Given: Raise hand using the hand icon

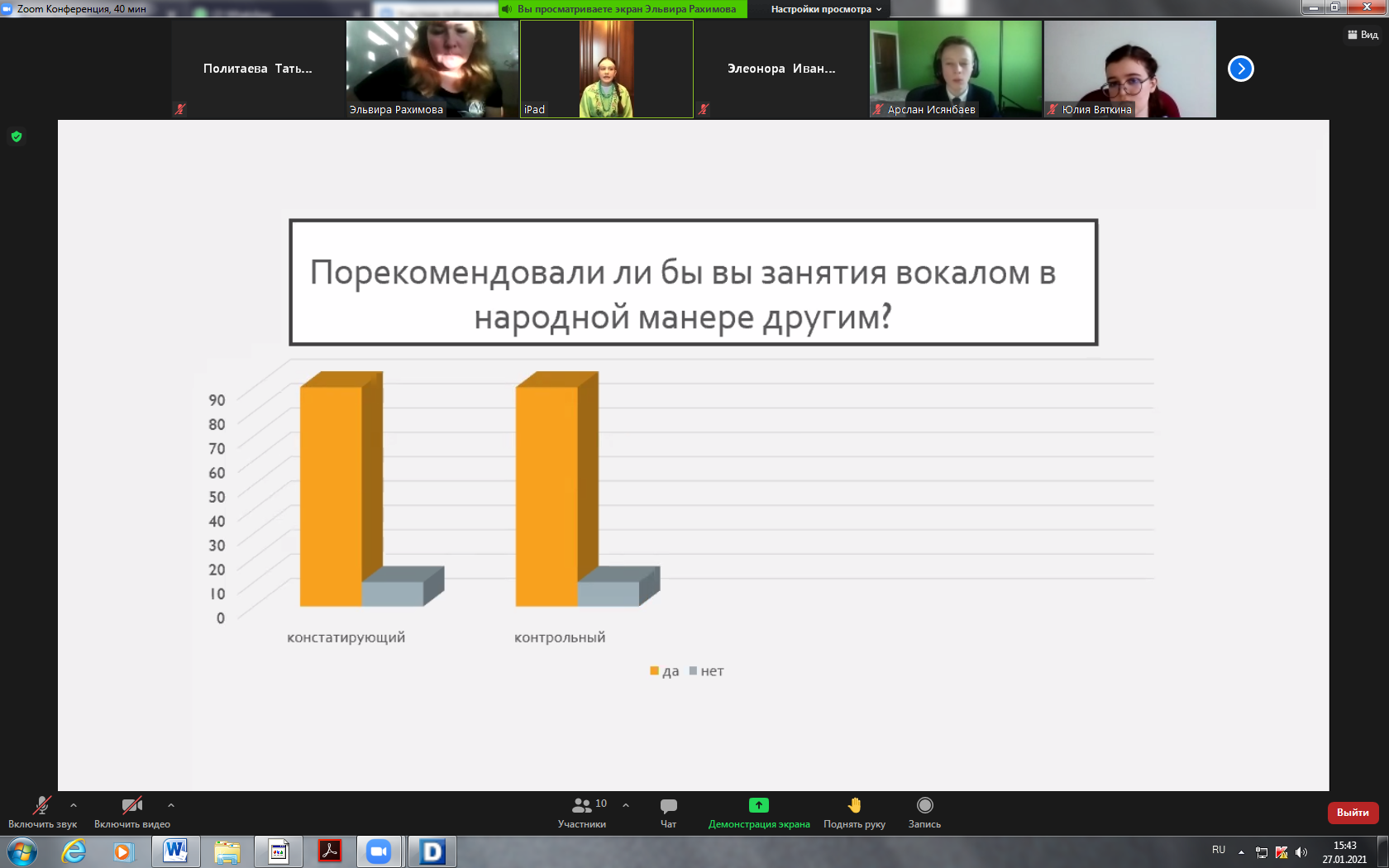Looking at the screenshot, I should coord(854,805).
